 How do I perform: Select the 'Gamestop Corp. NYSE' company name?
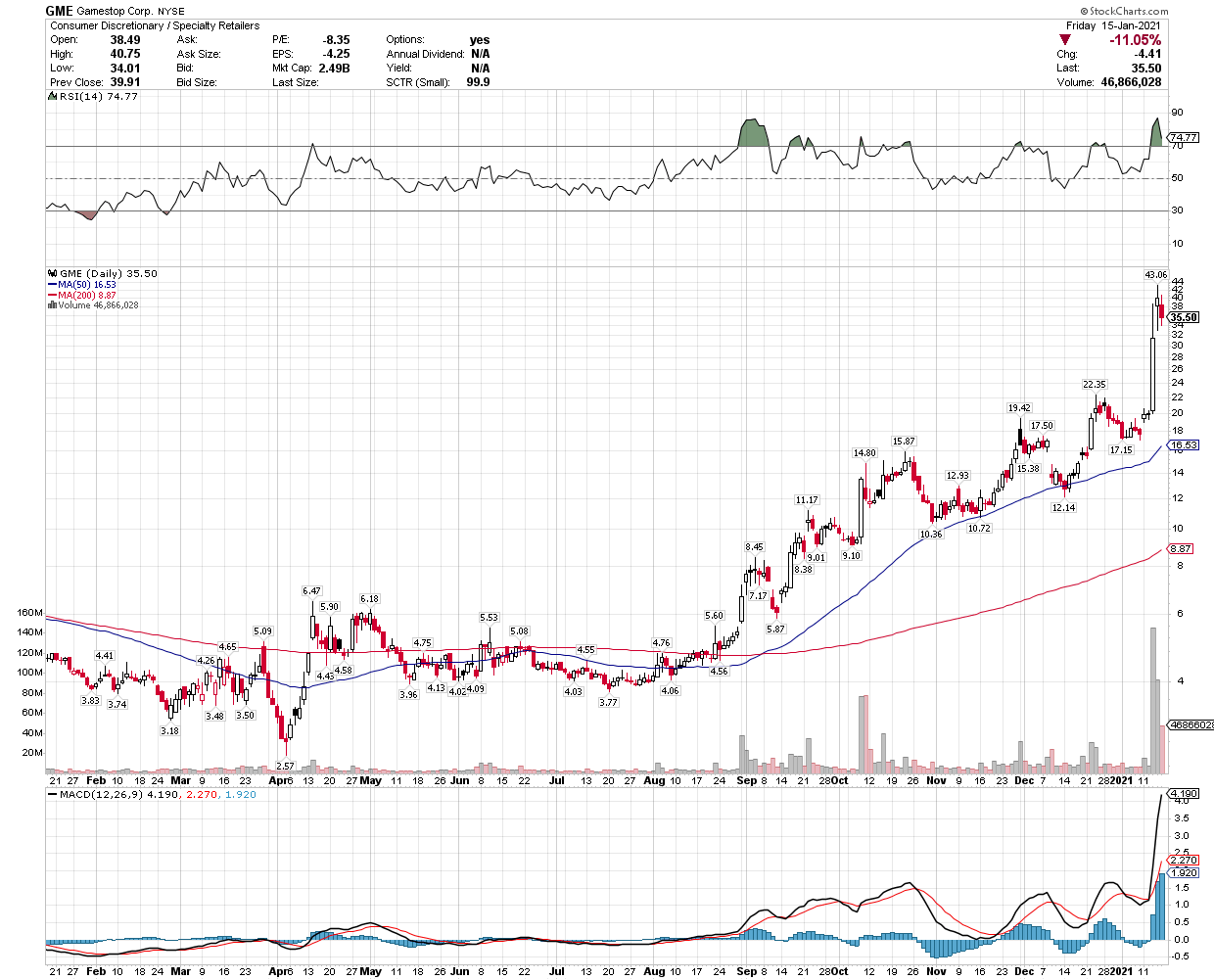pyautogui.click(x=130, y=12)
